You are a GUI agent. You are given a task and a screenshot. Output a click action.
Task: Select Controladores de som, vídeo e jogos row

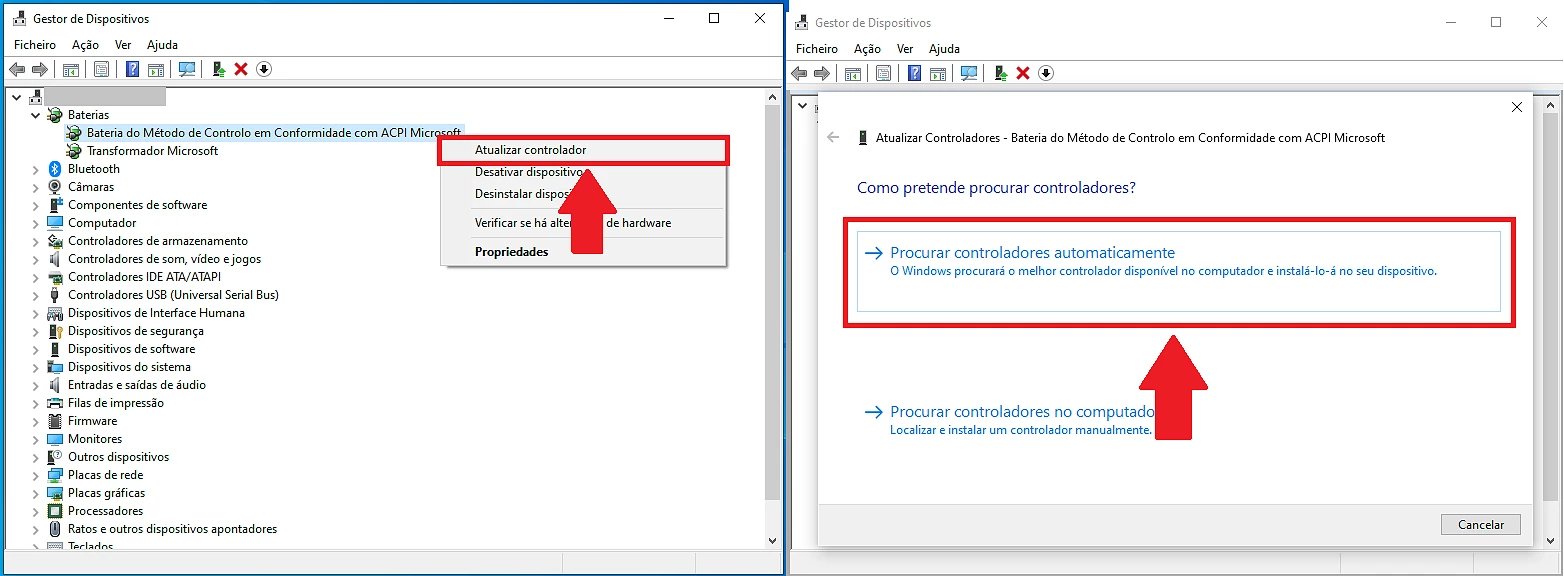coord(164,259)
